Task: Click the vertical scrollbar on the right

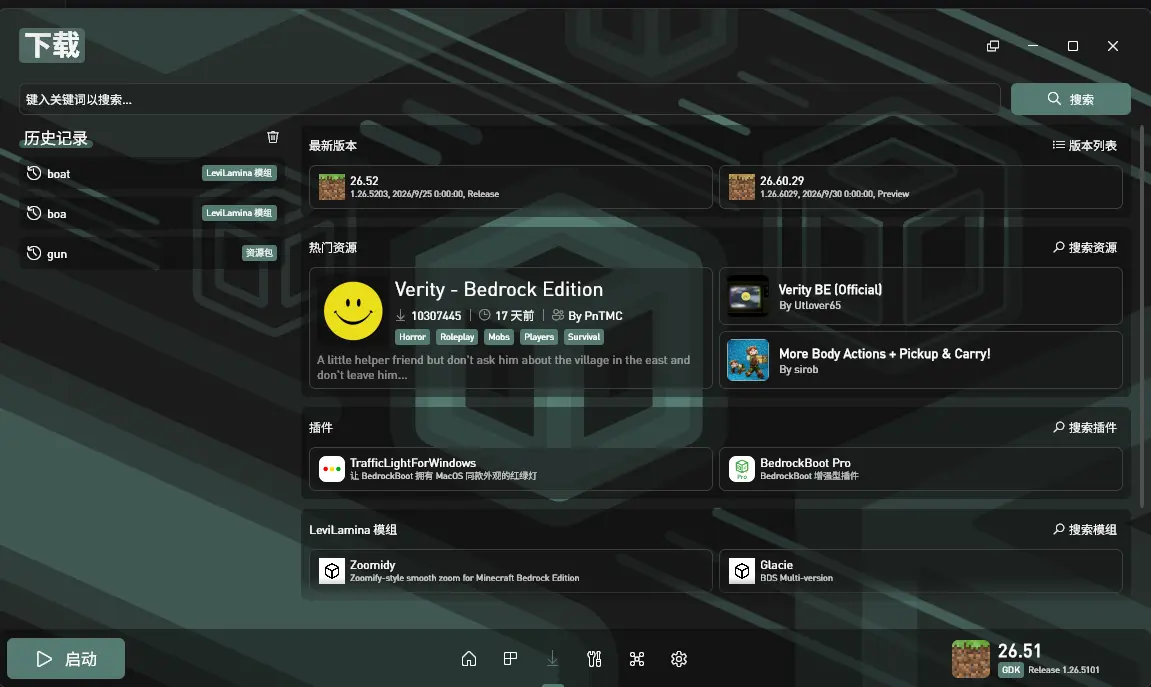Action: [1141, 316]
